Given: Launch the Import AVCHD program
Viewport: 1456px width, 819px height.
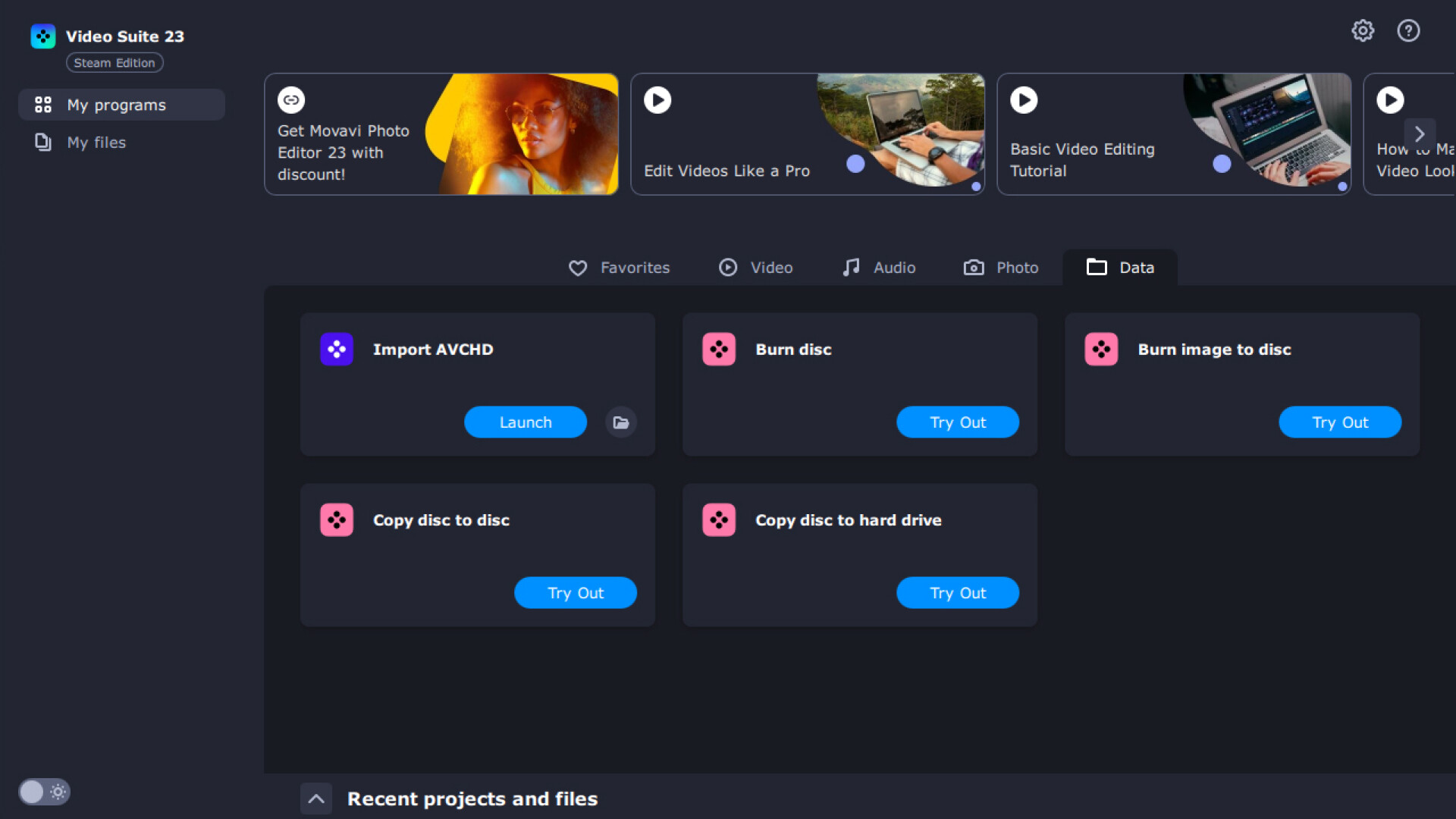Looking at the screenshot, I should tap(526, 422).
